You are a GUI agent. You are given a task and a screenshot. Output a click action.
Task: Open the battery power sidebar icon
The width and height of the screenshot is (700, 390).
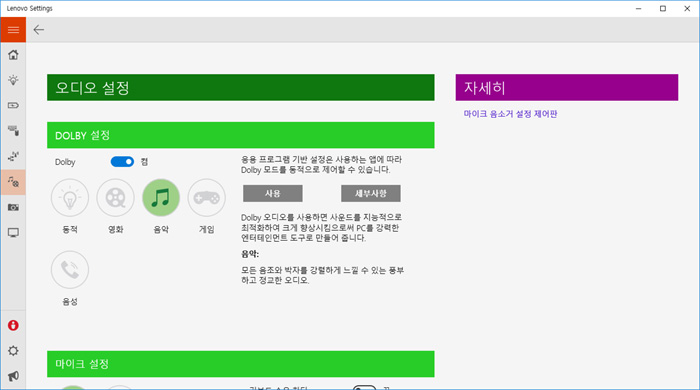(13, 106)
